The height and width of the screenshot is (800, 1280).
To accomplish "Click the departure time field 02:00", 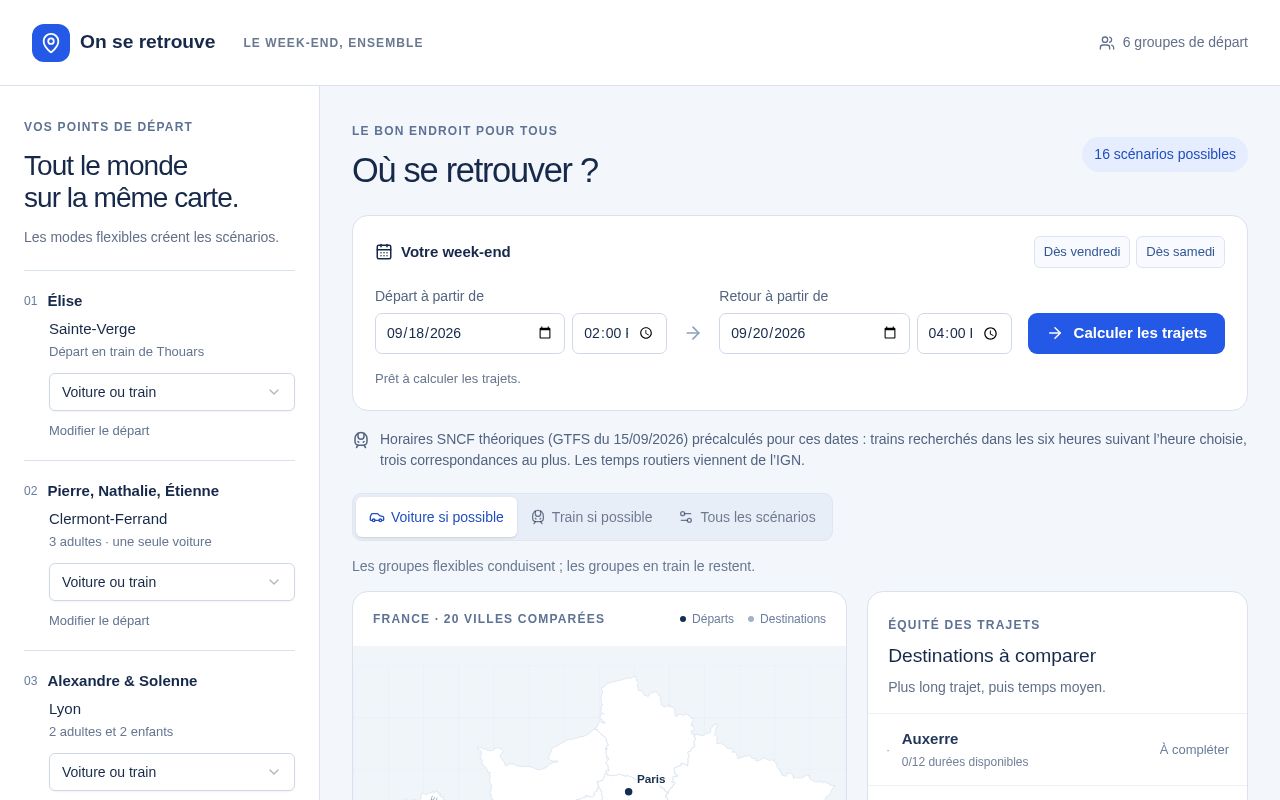I will click(619, 333).
